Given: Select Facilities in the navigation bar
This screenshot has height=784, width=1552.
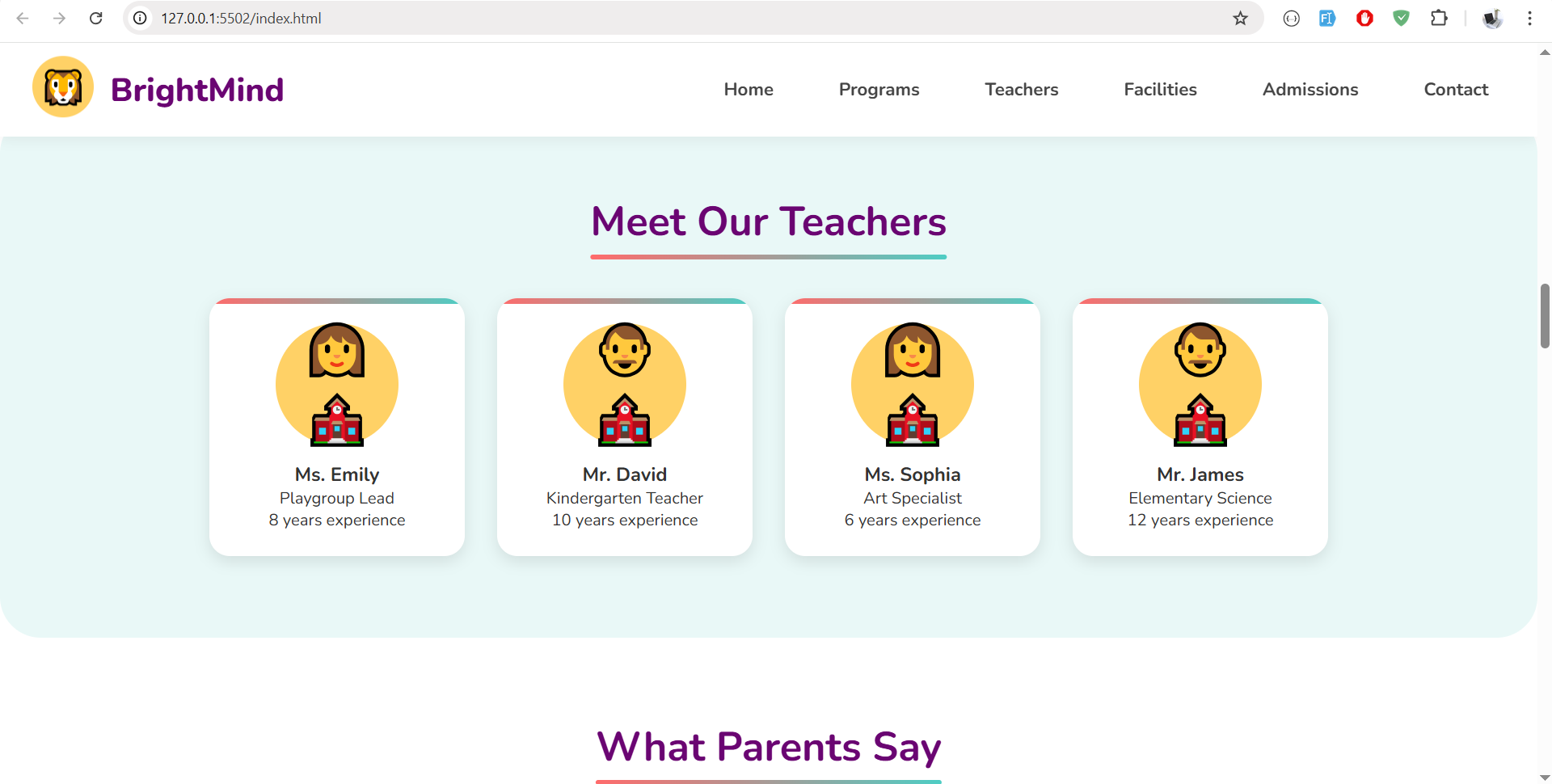Looking at the screenshot, I should [x=1160, y=90].
